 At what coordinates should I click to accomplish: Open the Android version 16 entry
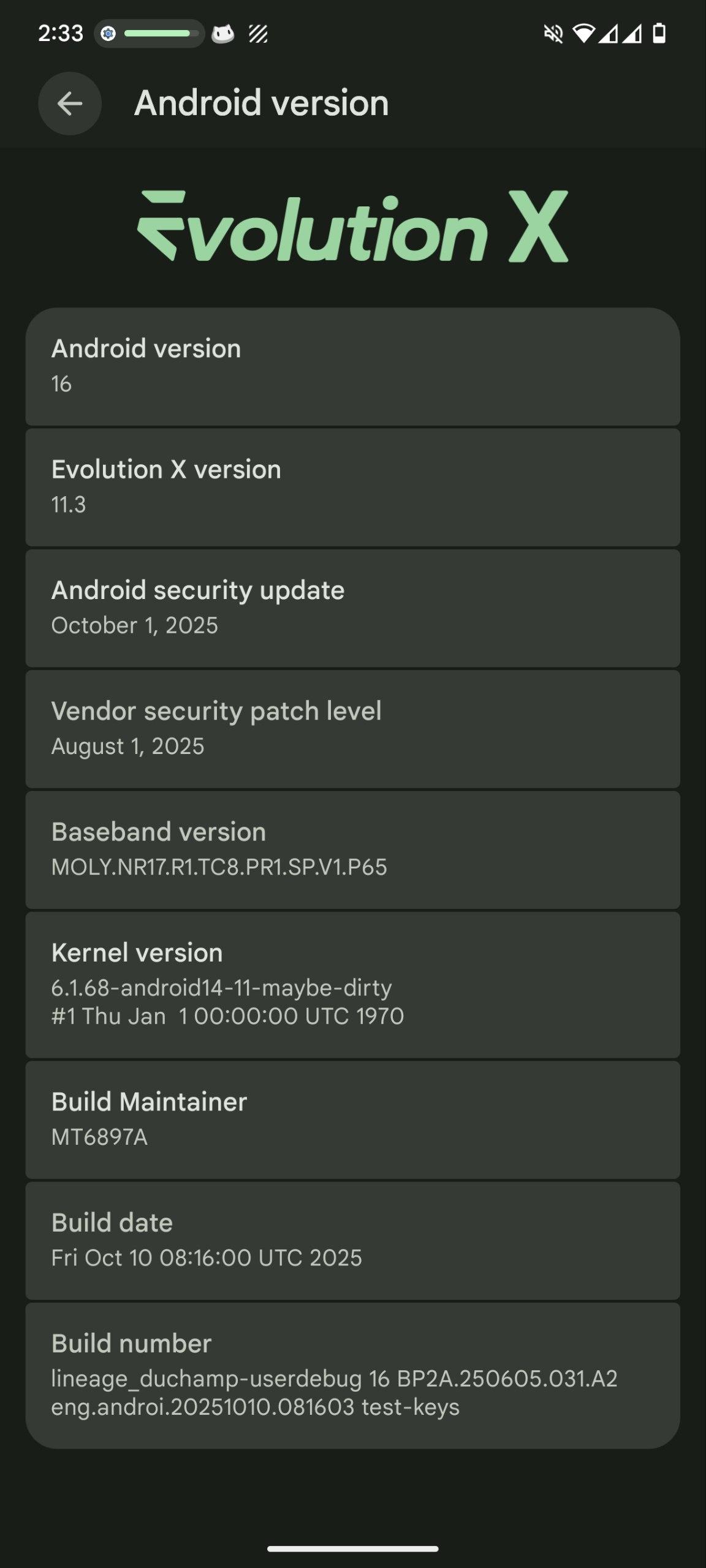point(353,366)
